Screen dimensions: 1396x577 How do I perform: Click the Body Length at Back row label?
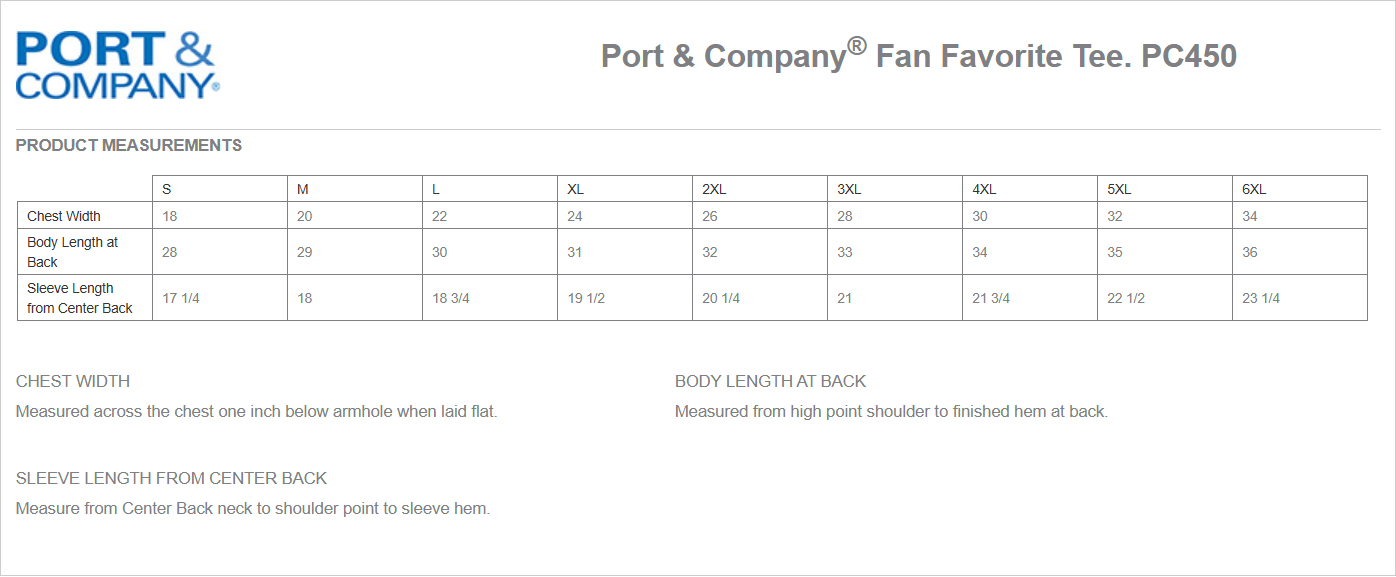point(72,252)
